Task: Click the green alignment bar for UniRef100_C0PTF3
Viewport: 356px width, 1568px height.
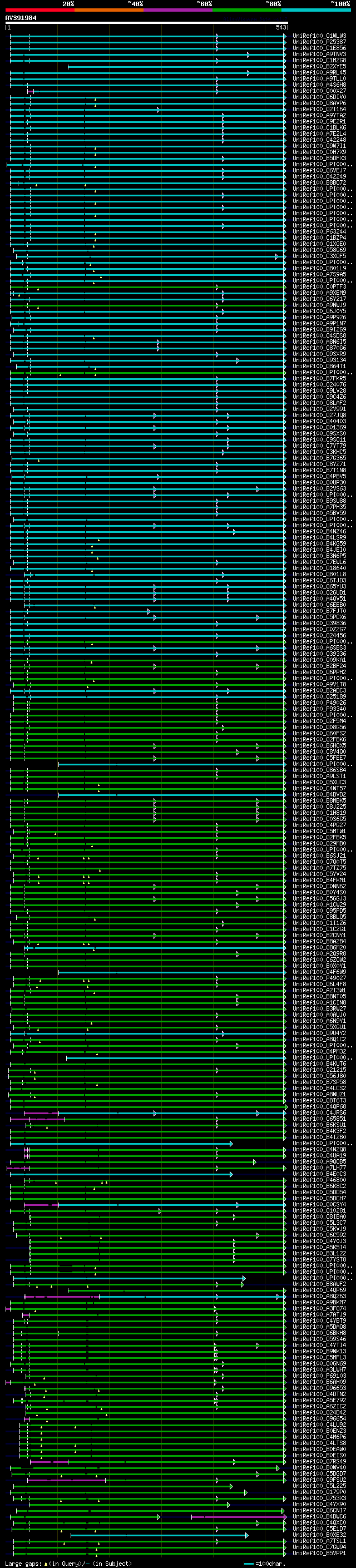Action: coord(148,286)
